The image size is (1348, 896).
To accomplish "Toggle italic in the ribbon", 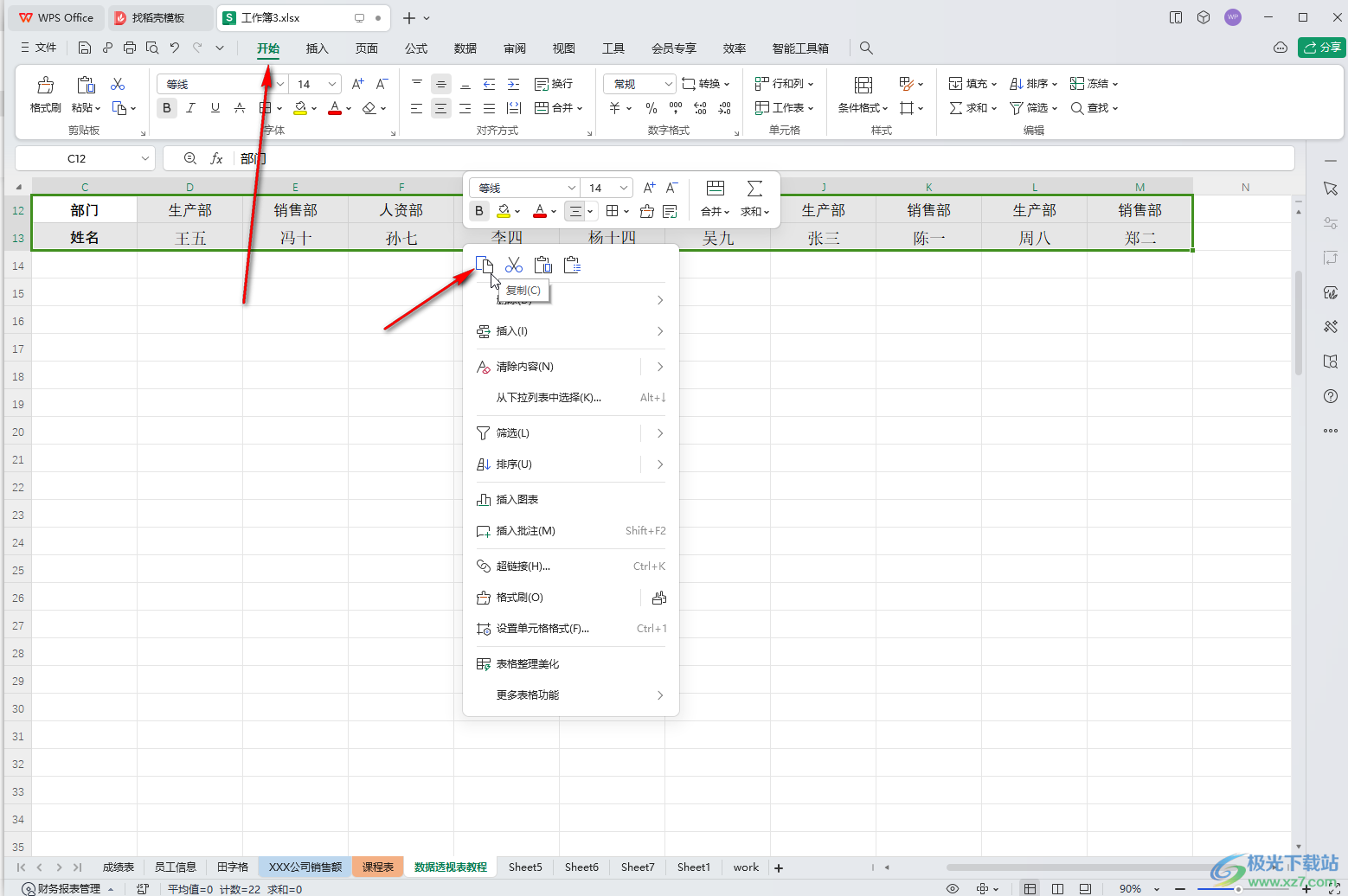I will [191, 108].
